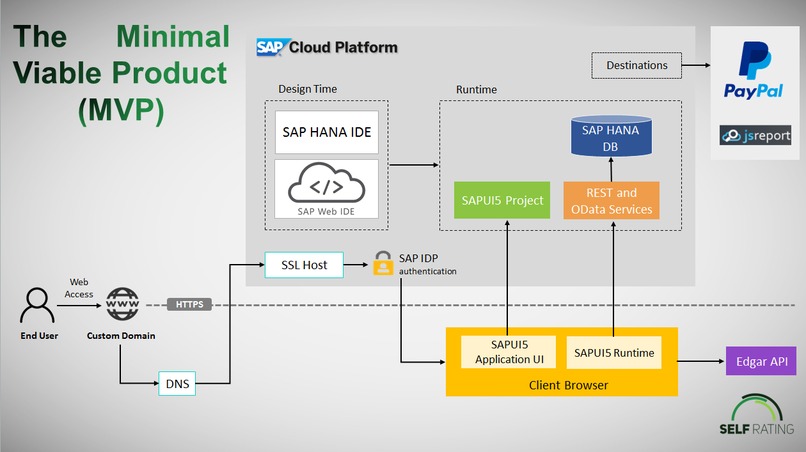806x452 pixels.
Task: Click the Runtime section label
Action: (477, 89)
